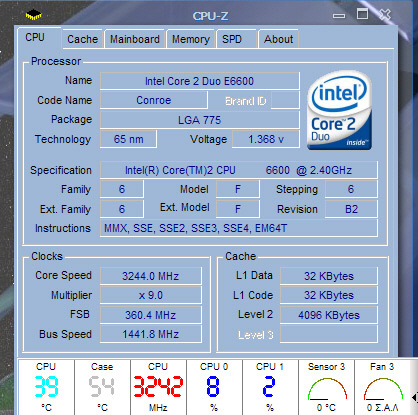
Task: Click the small arrow beside Fan 3
Action: click(x=415, y=397)
